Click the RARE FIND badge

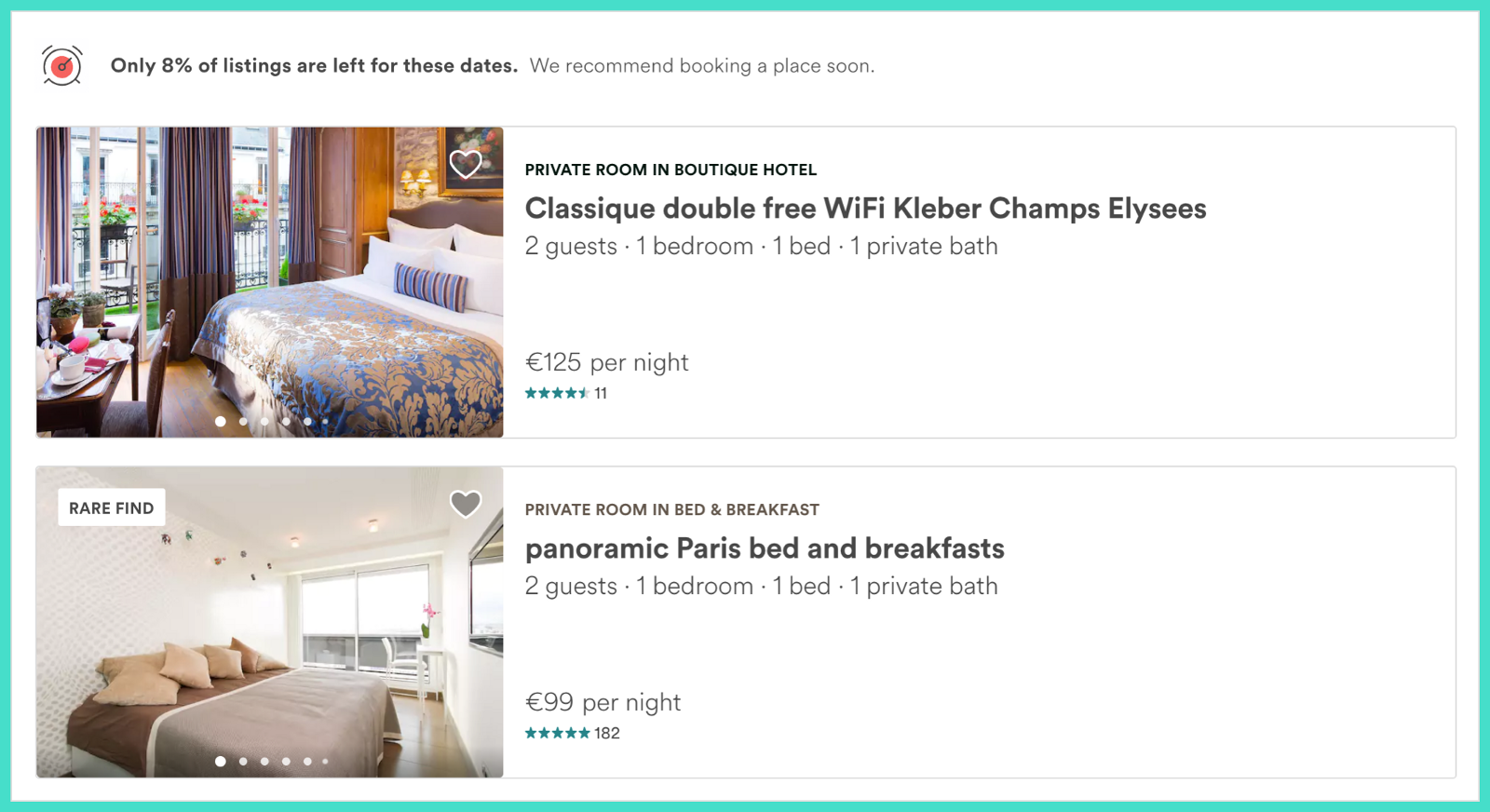pos(112,507)
